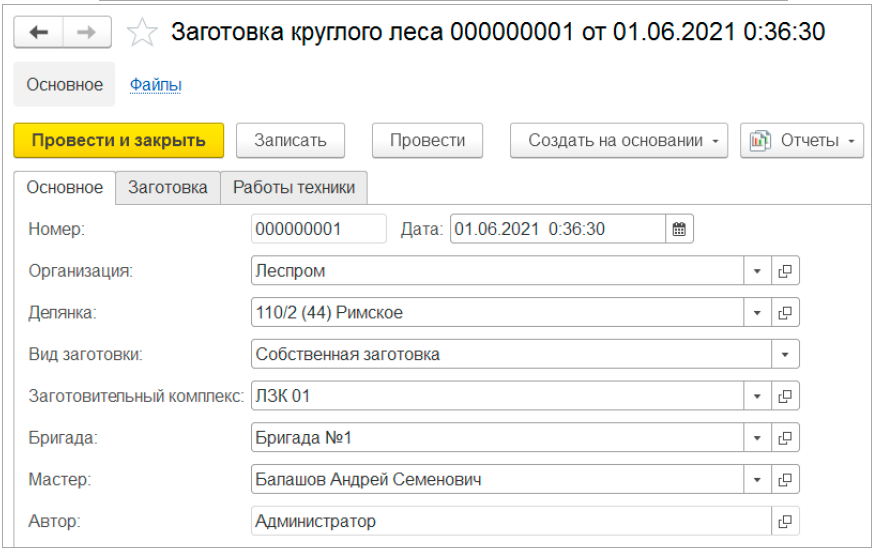
Task: Add document to favorites with star icon
Action: point(143,33)
